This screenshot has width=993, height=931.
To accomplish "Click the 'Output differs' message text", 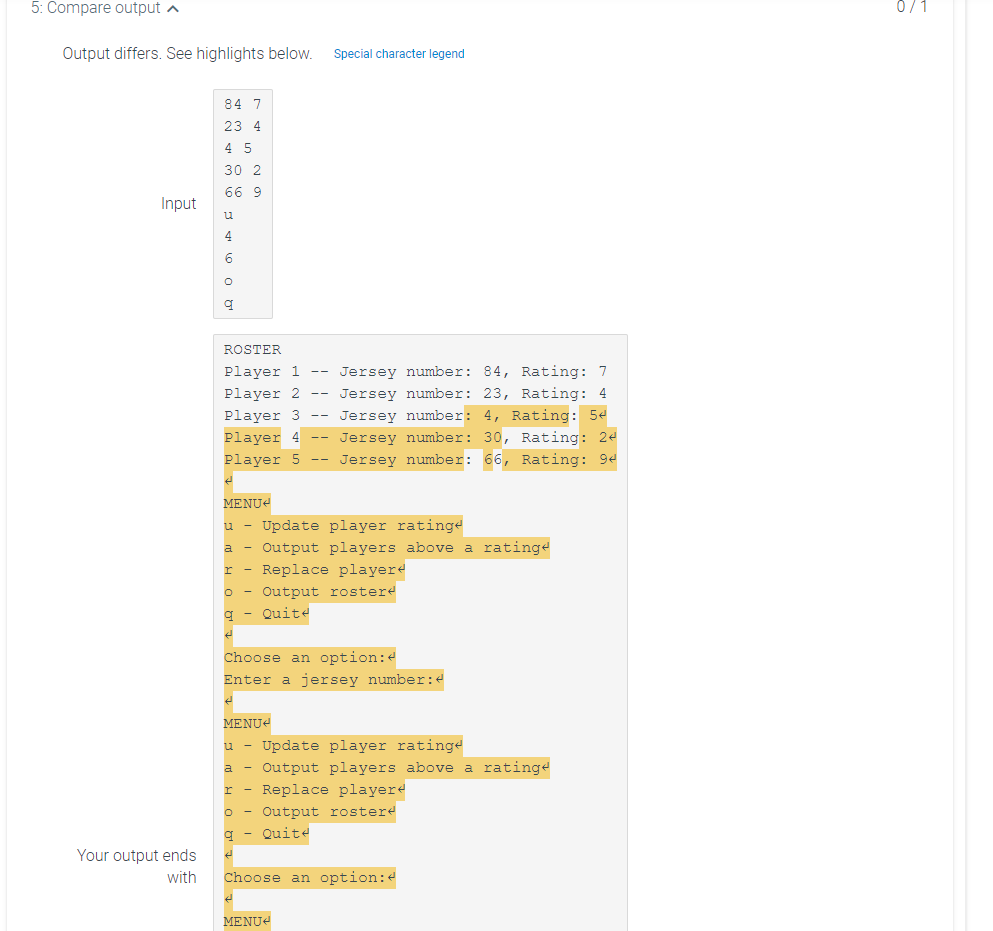I will click(x=187, y=53).
